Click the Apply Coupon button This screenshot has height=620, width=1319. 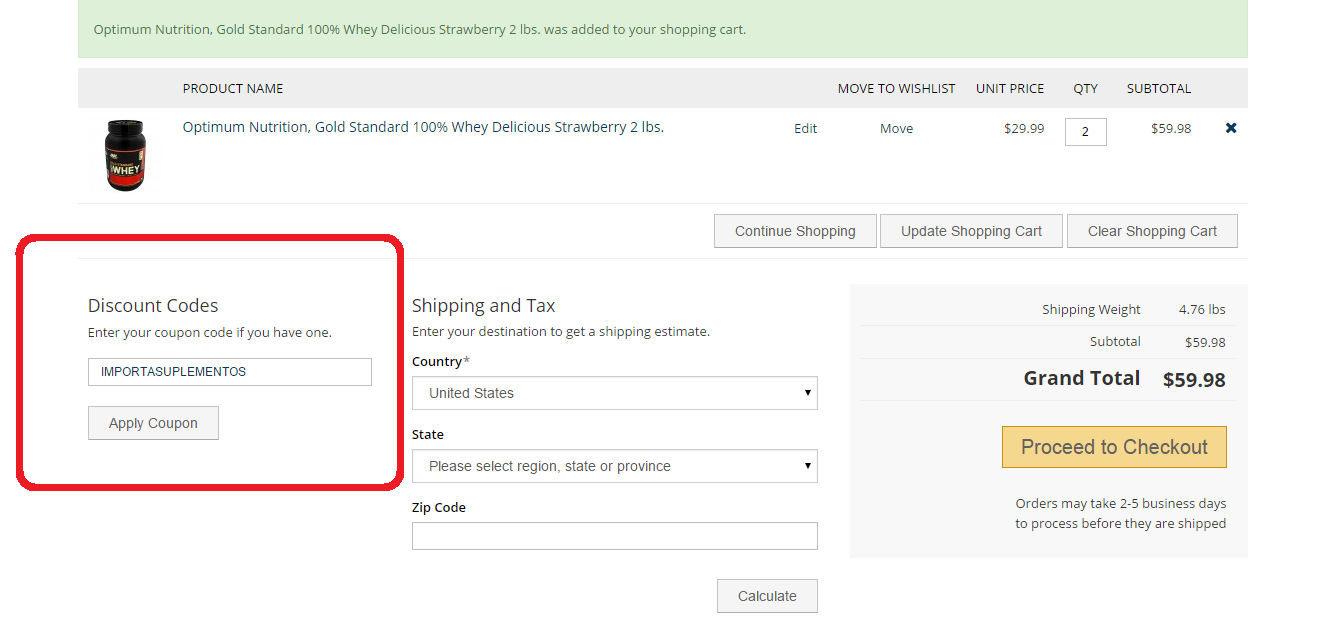(153, 423)
